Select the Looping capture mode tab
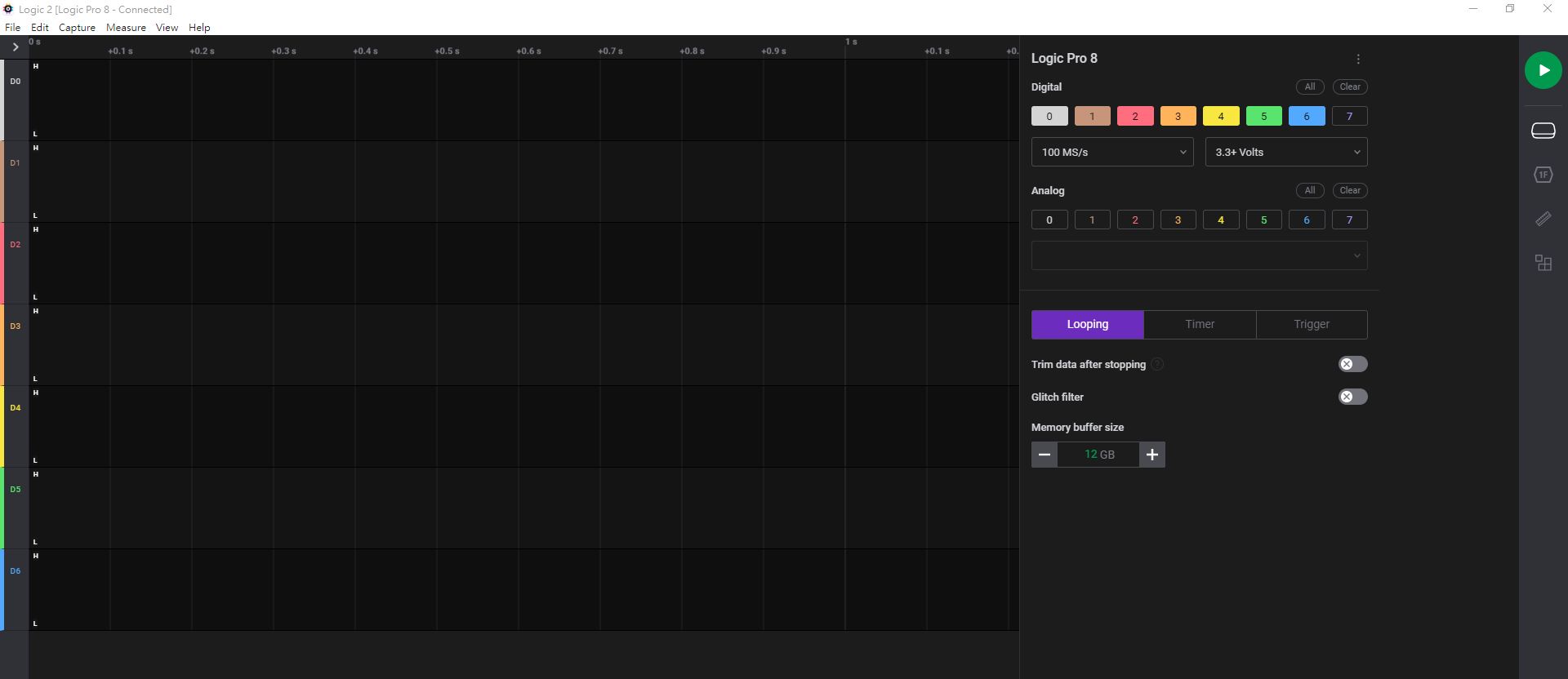1568x679 pixels. click(x=1087, y=324)
